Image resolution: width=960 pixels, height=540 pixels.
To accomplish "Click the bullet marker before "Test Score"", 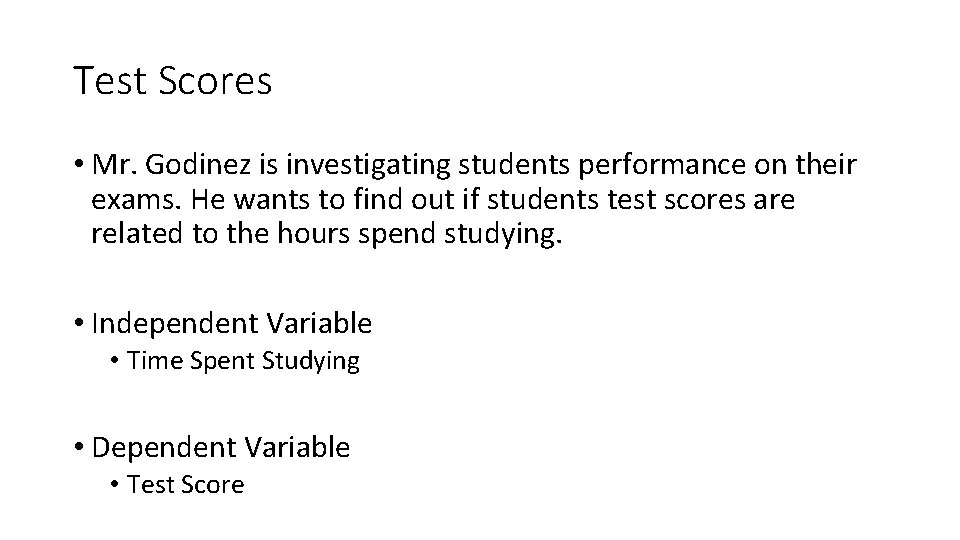I will (114, 484).
